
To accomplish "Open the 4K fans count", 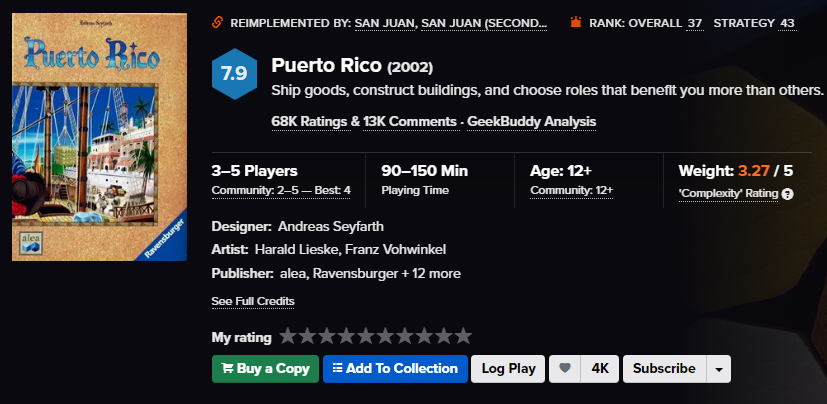I will (x=600, y=368).
